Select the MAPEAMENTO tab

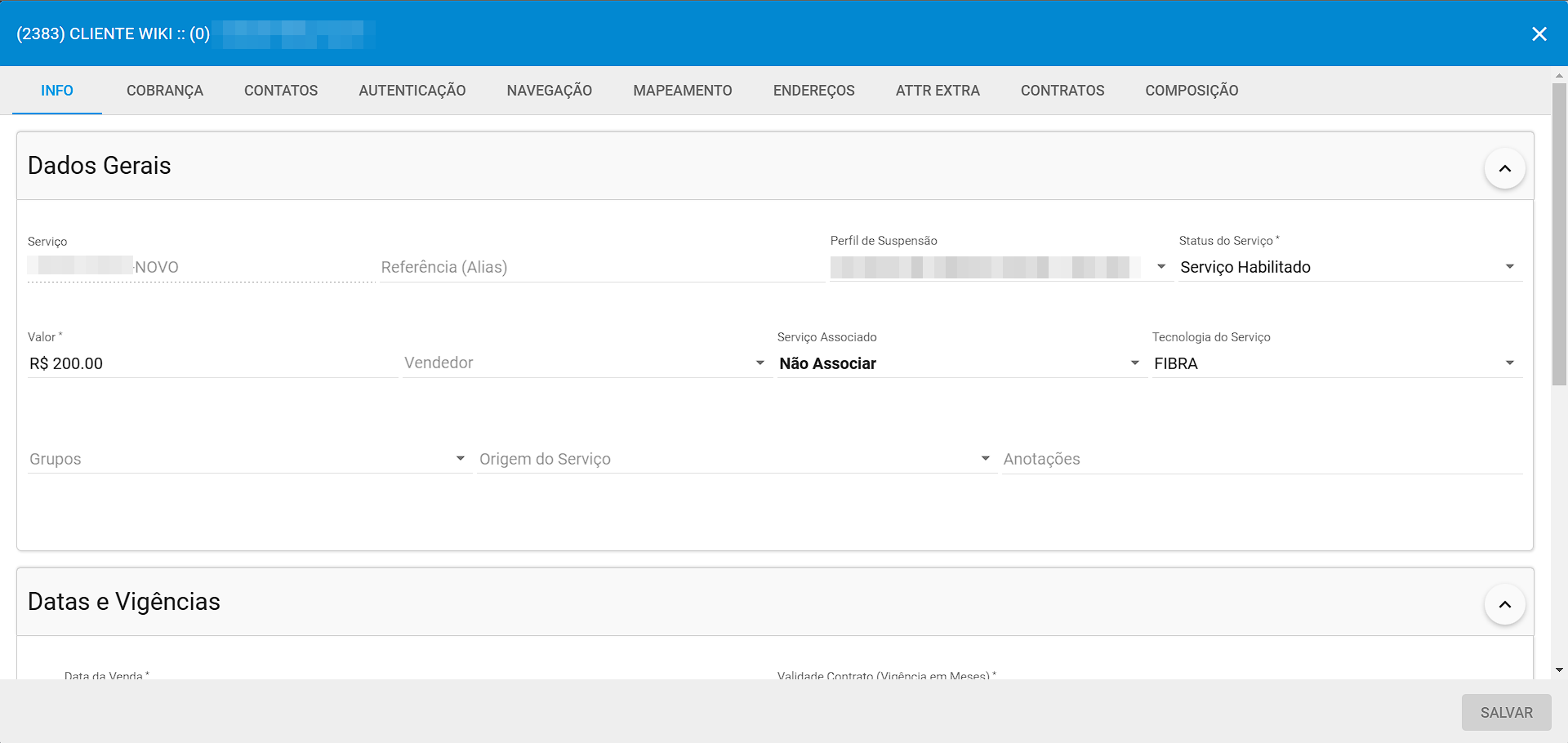pyautogui.click(x=683, y=91)
